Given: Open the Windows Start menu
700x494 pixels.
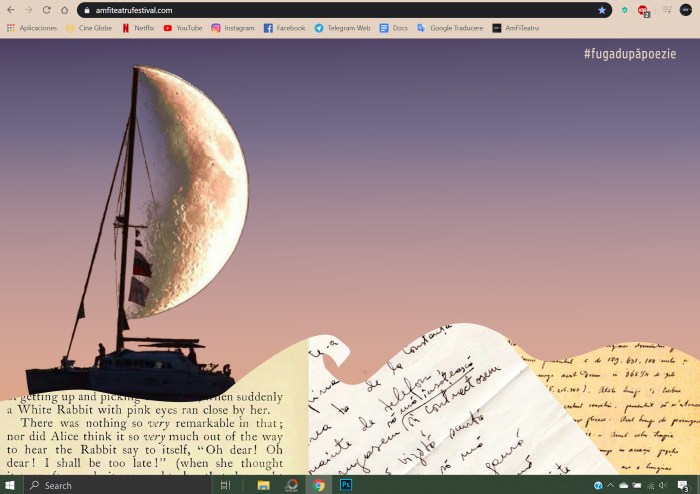Looking at the screenshot, I should coord(10,485).
